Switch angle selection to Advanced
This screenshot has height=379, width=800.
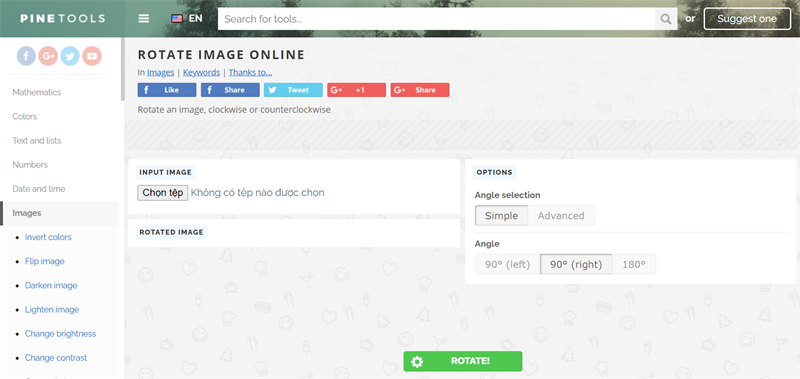[561, 215]
